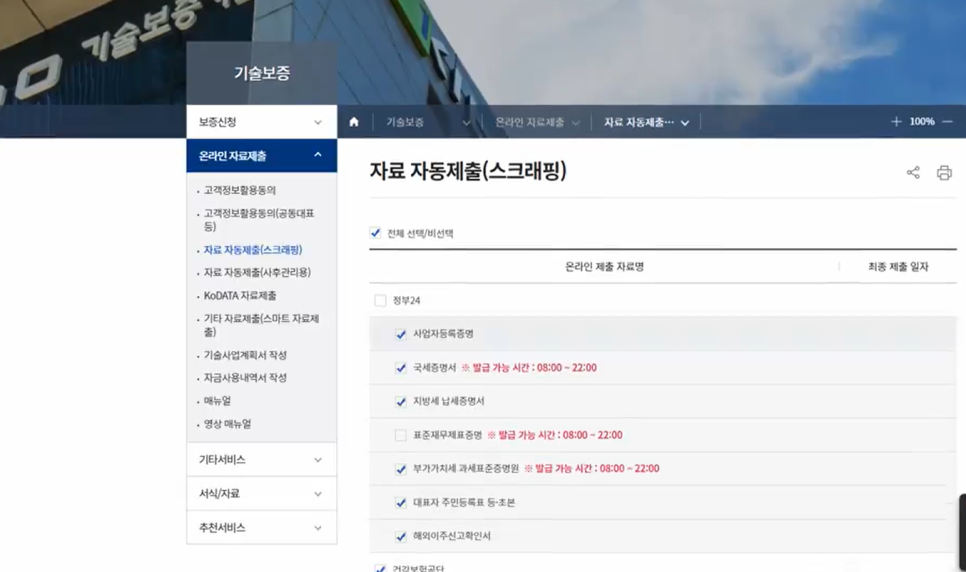Toggle the 전체 선택/비선택 checkbox

tap(376, 233)
